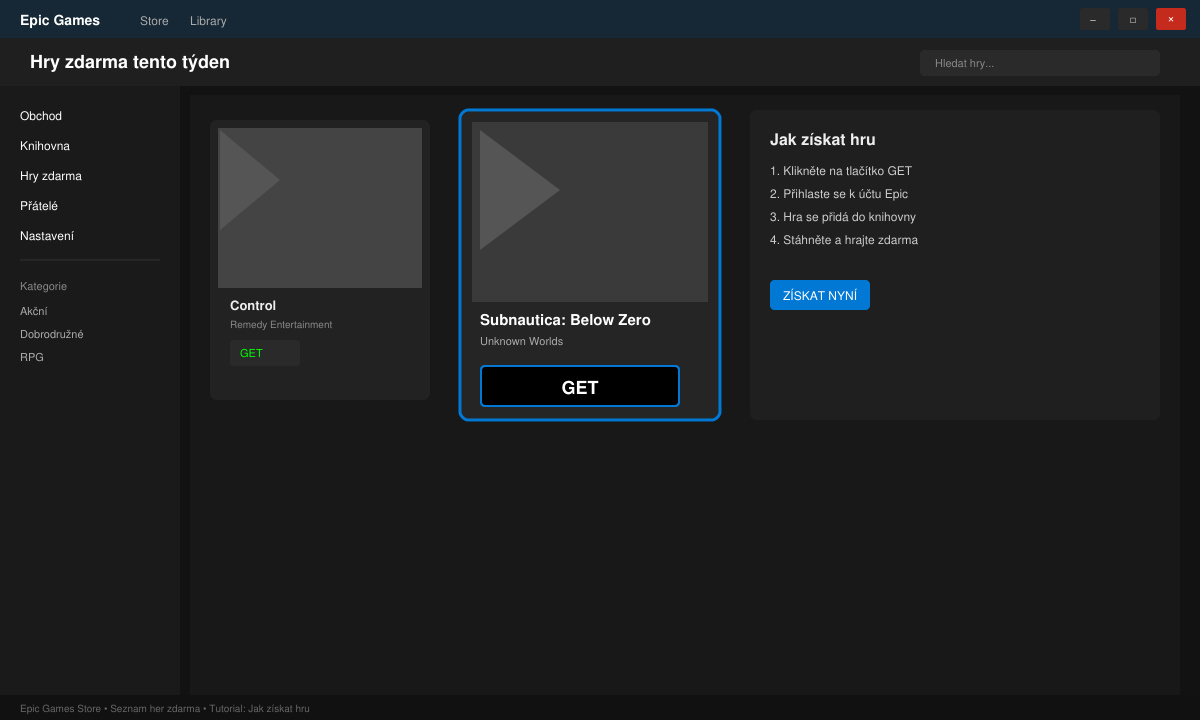This screenshot has width=1200, height=720.
Task: Click the ZÍSKAT NYNÍ button
Action: pyautogui.click(x=820, y=295)
